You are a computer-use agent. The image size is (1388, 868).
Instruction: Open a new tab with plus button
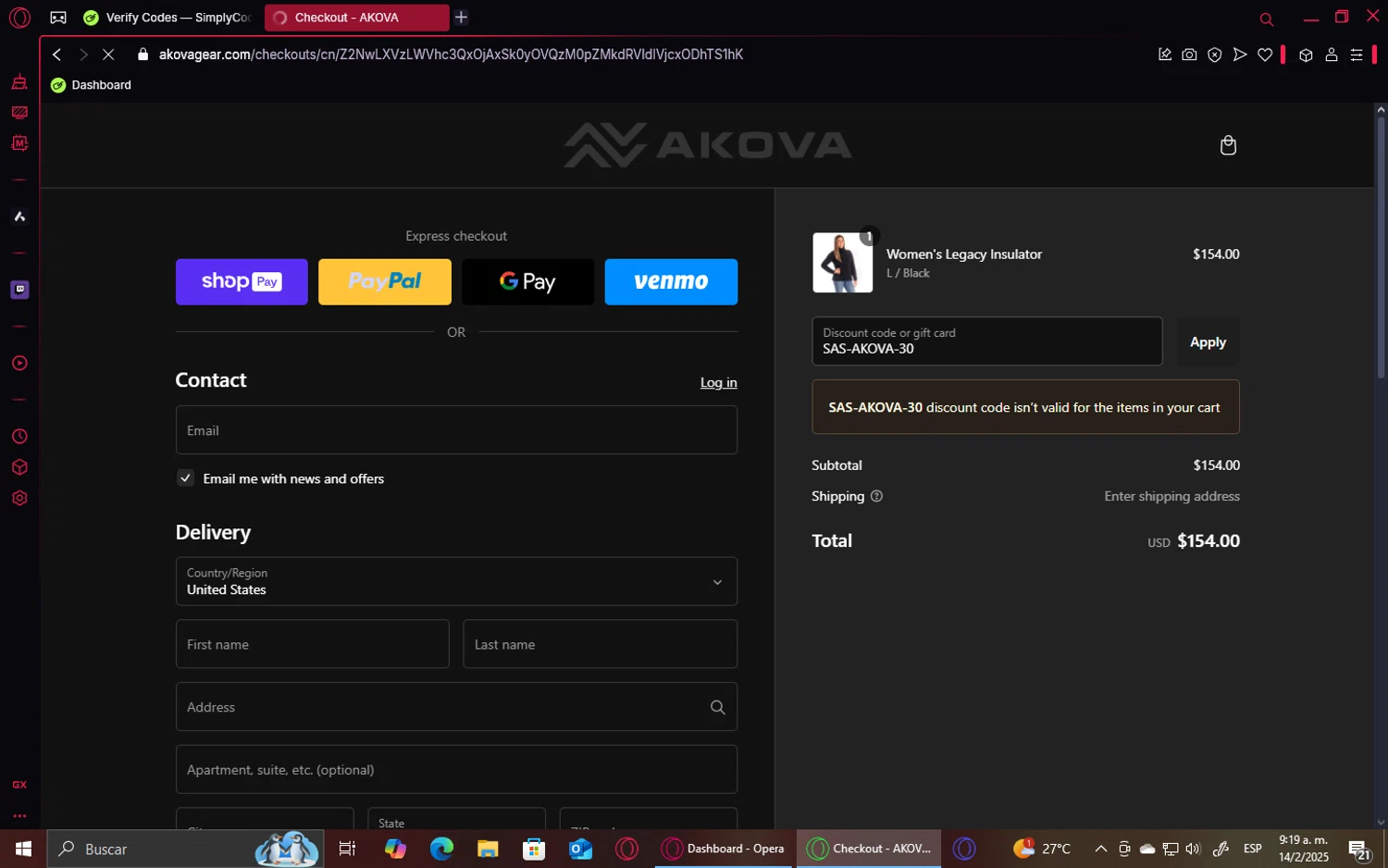pos(461,18)
